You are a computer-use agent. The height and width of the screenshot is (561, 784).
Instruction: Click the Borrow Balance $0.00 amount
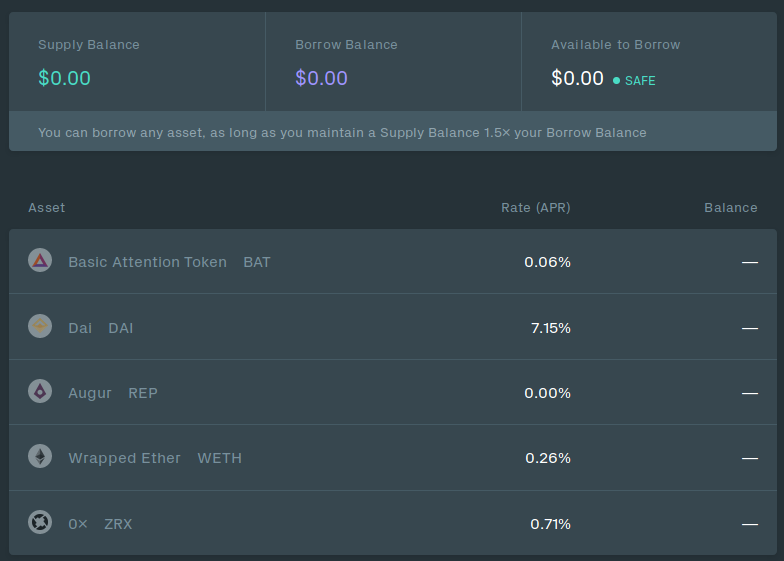pos(321,78)
